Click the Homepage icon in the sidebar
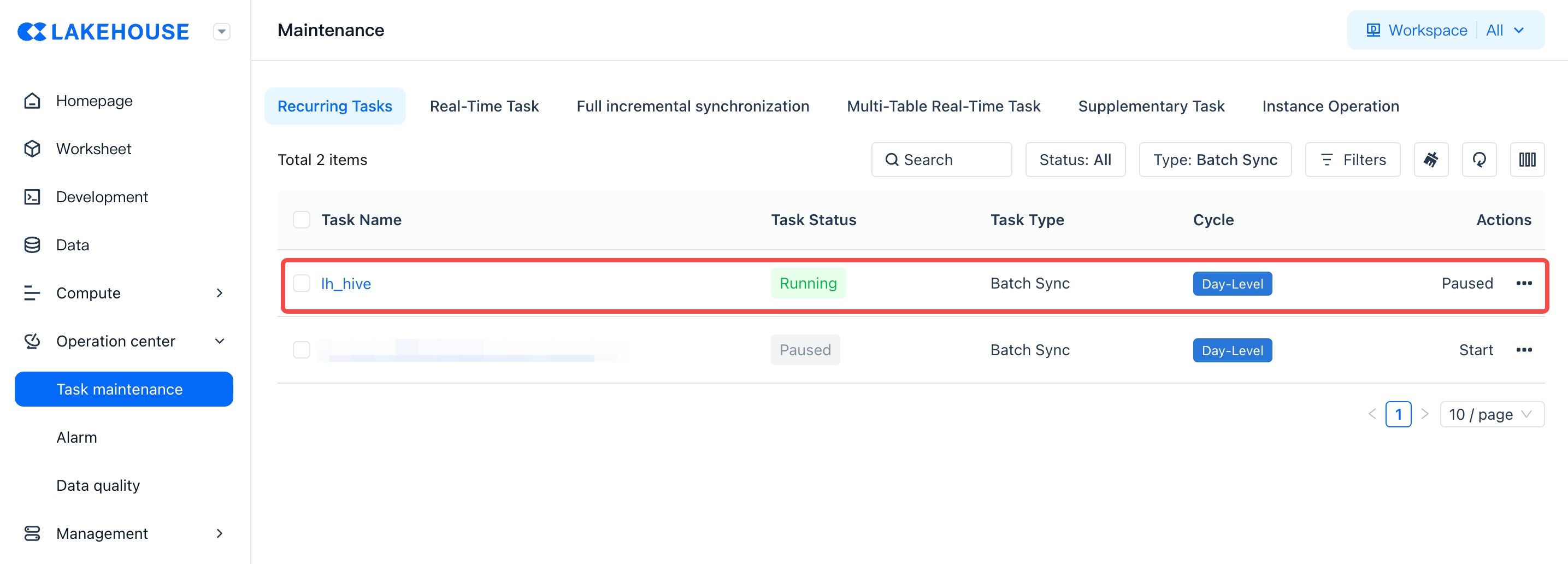Image resolution: width=1568 pixels, height=564 pixels. [32, 101]
